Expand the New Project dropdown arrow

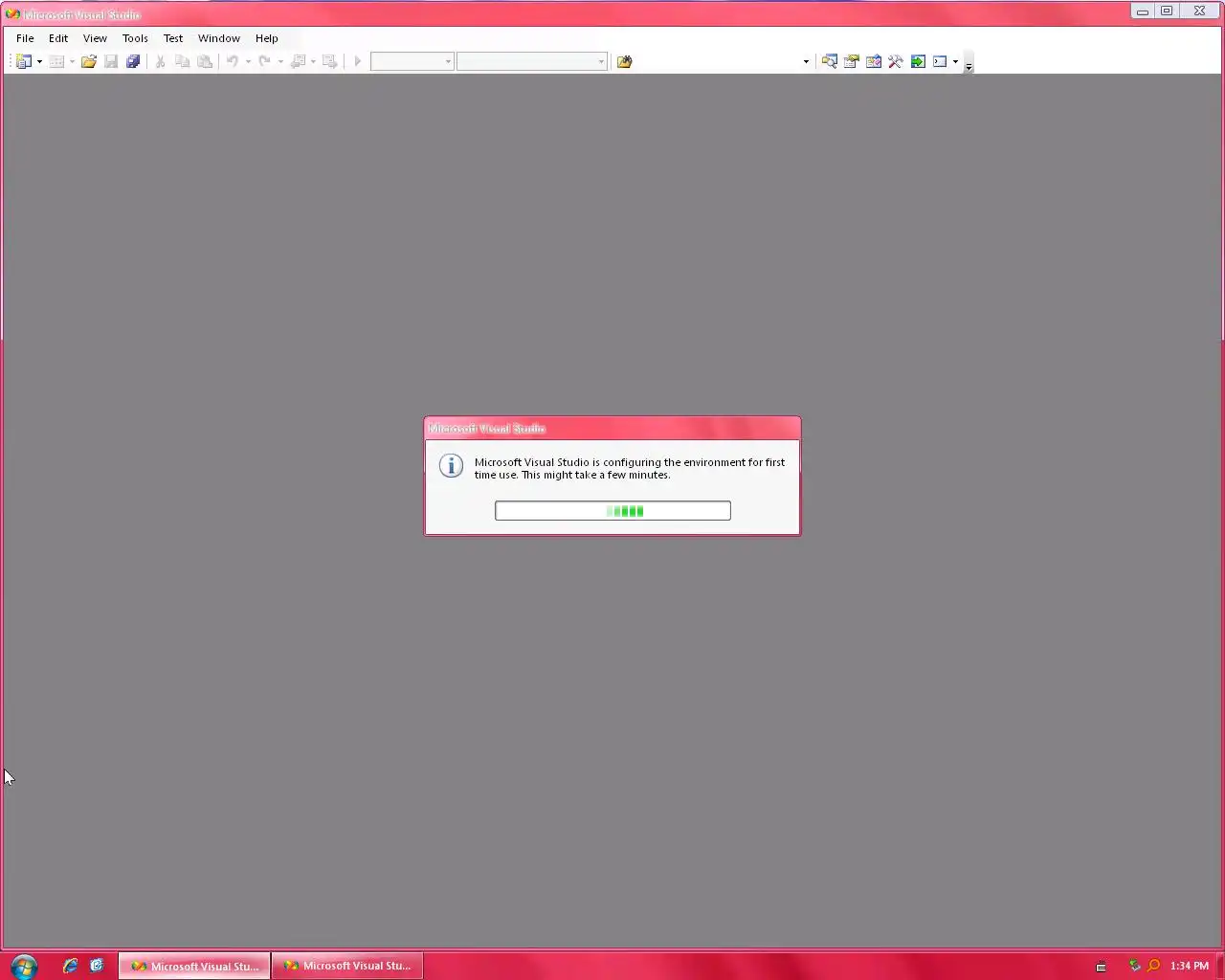click(39, 61)
